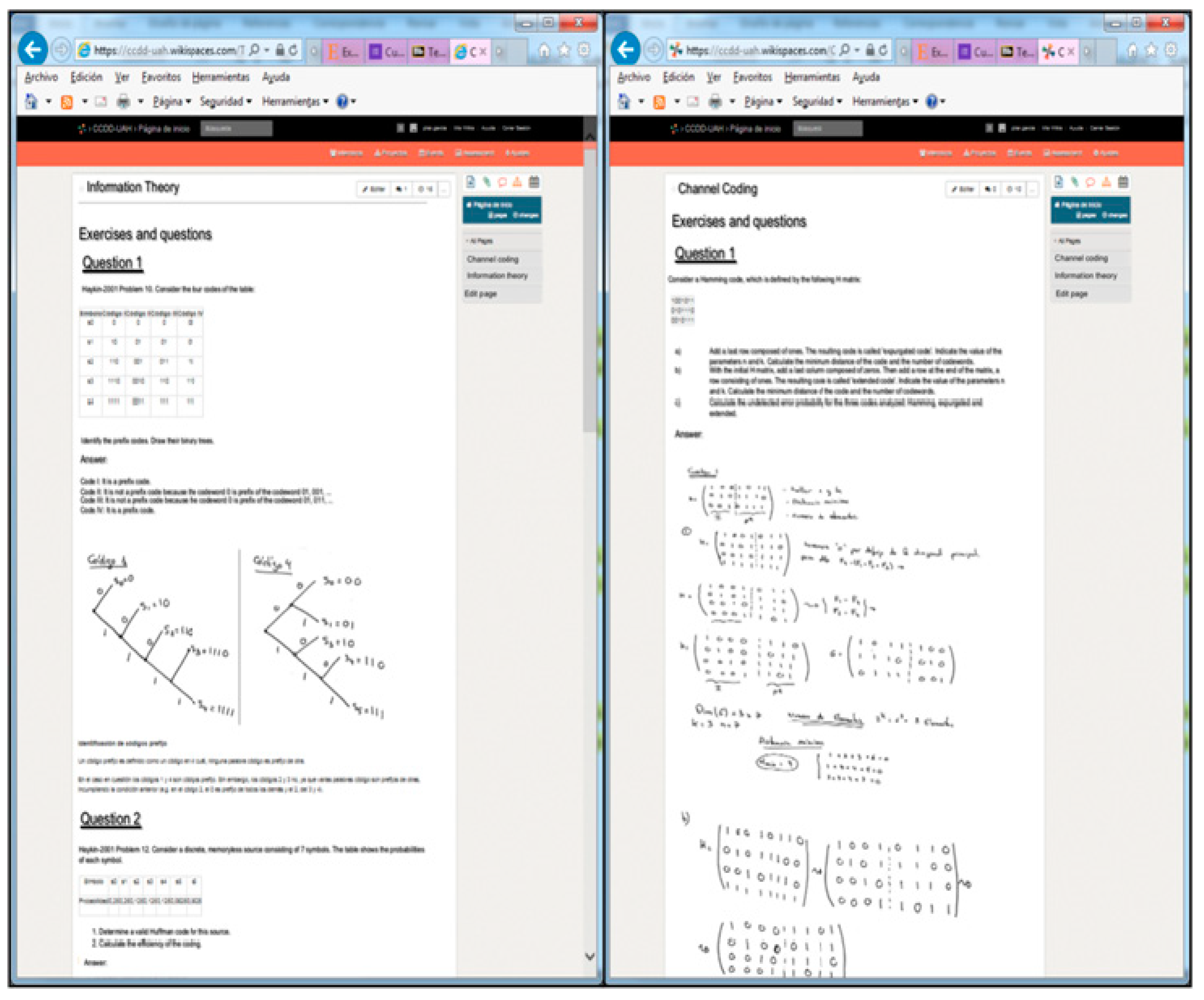Click the calendar icon beside the Channel Coding page
The image size is (1204, 1000).
pos(1123,182)
